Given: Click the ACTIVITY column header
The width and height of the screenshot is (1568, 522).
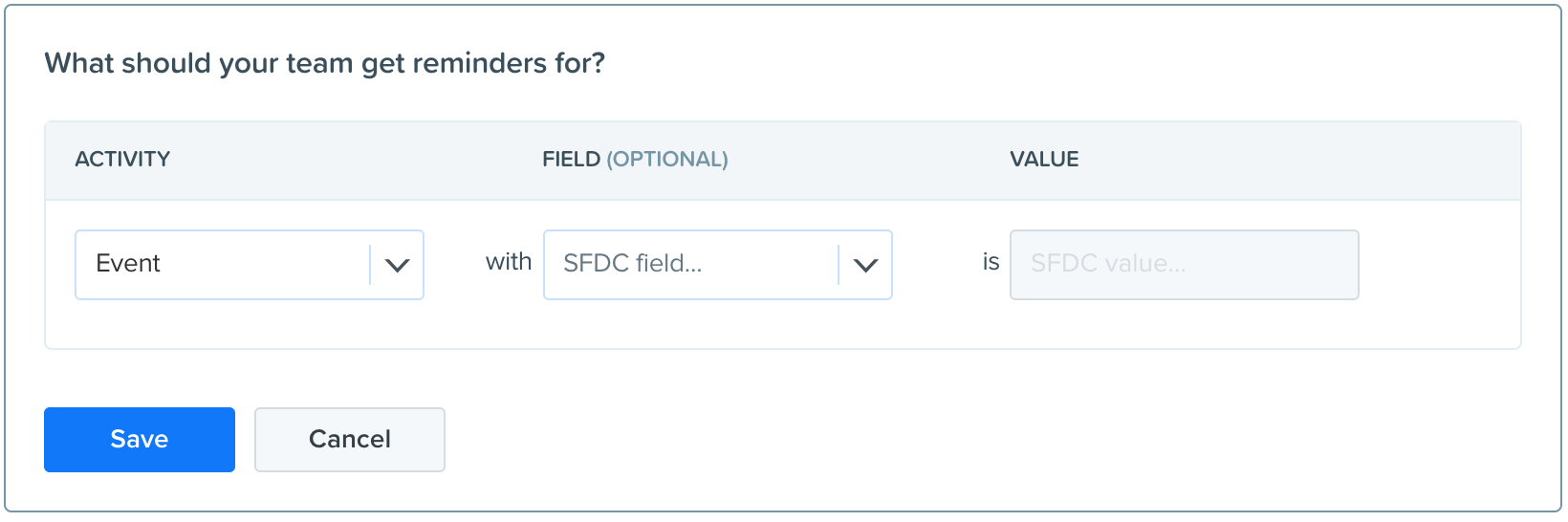Looking at the screenshot, I should pyautogui.click(x=122, y=159).
